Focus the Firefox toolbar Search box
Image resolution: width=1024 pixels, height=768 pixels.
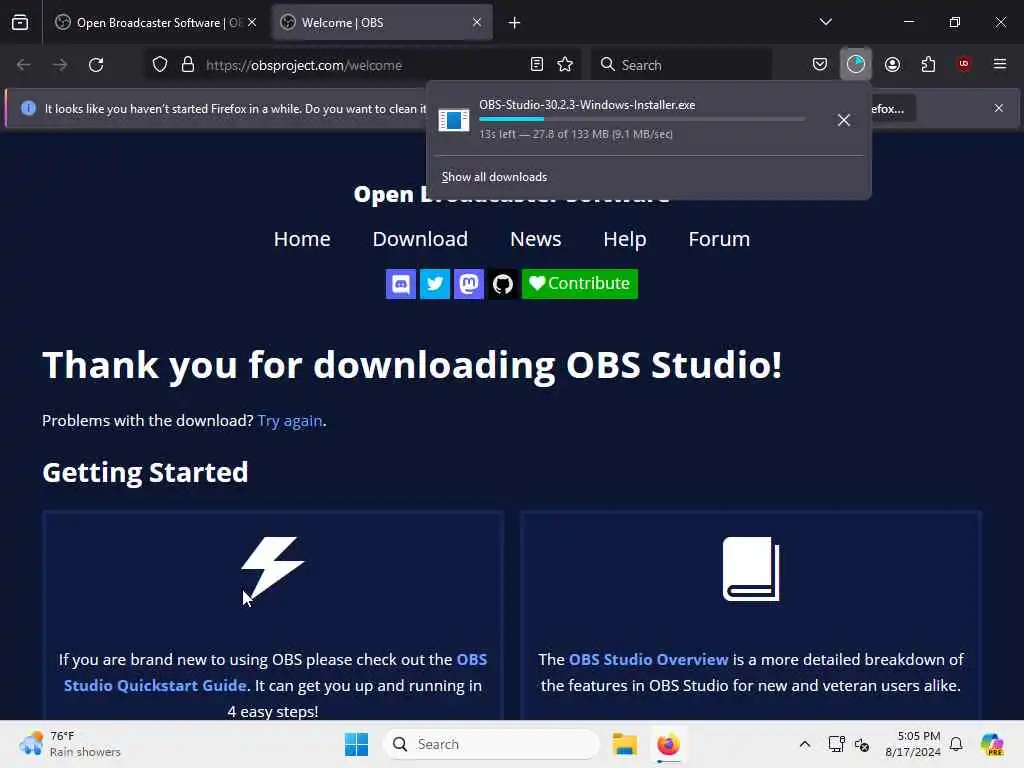pos(681,65)
